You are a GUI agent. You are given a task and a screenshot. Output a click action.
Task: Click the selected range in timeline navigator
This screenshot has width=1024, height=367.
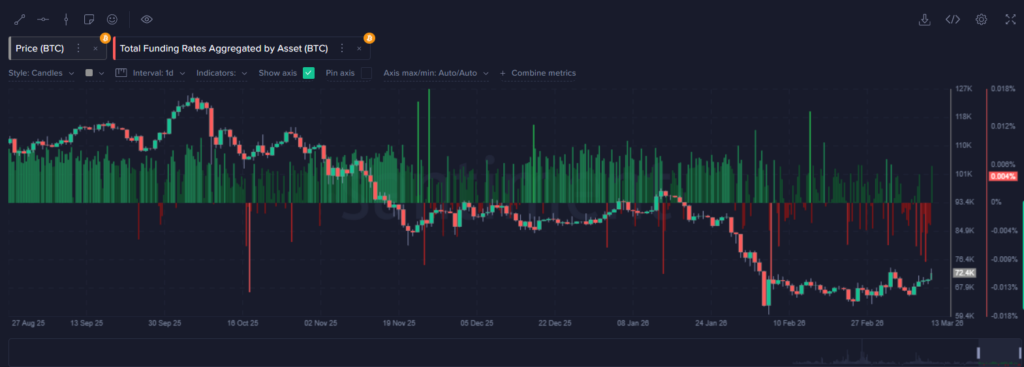point(999,353)
